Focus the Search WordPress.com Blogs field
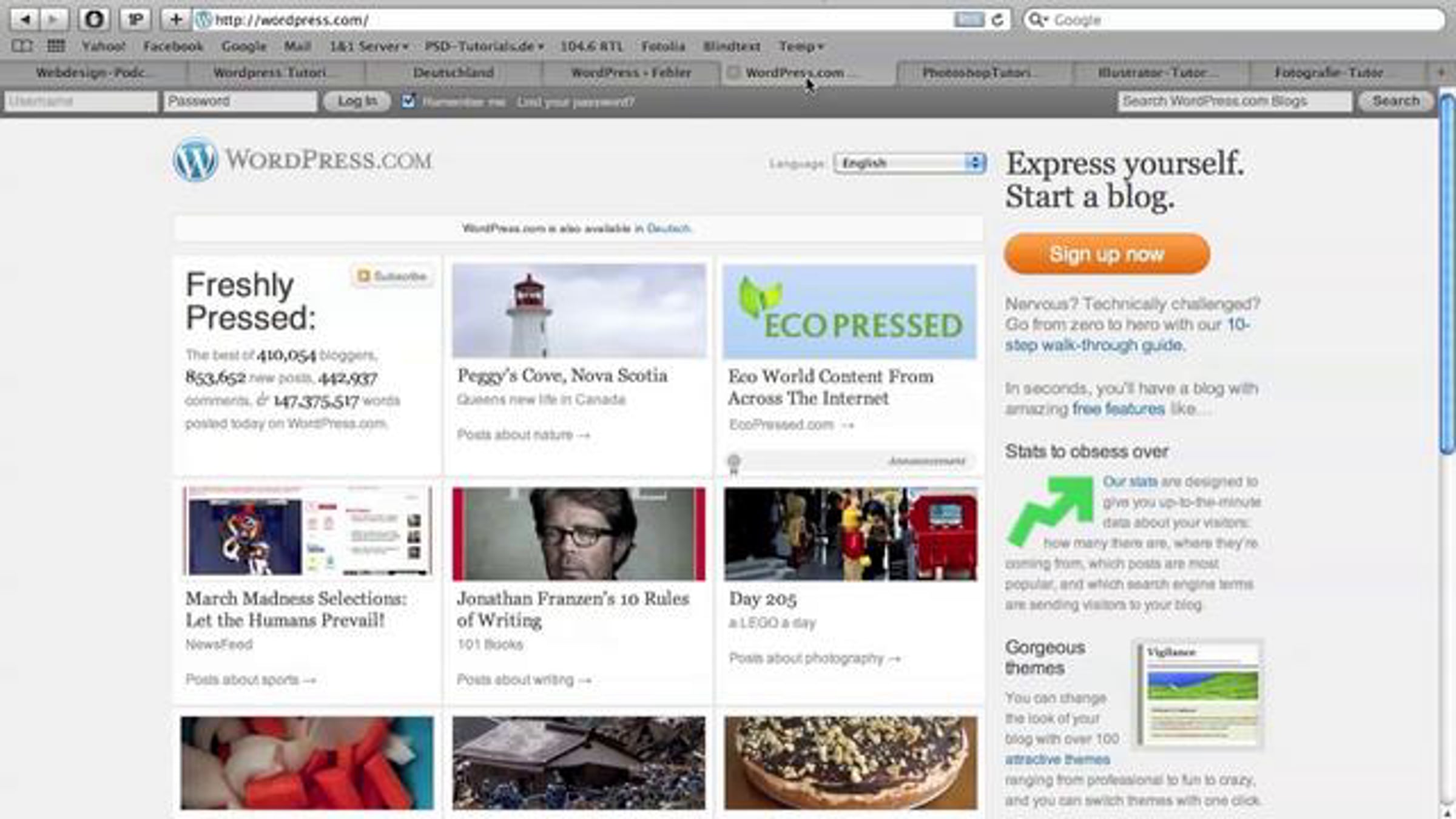The width and height of the screenshot is (1456, 819). [1235, 101]
